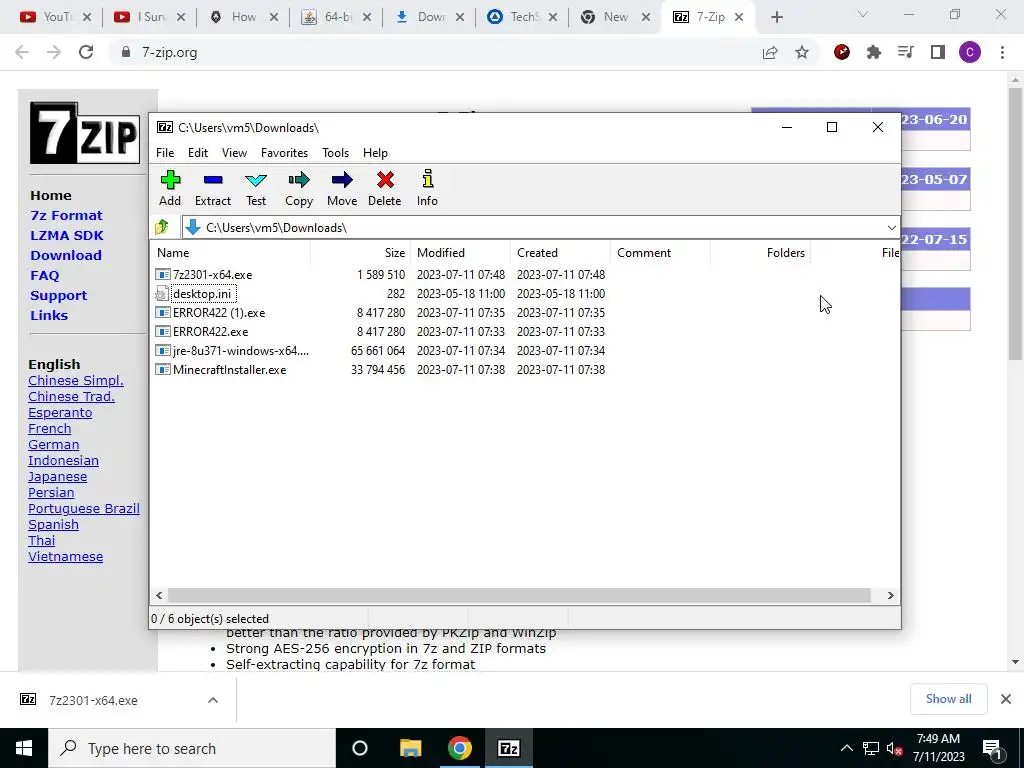Click the muted volume icon in system tray
The image size is (1024, 768).
tap(894, 748)
